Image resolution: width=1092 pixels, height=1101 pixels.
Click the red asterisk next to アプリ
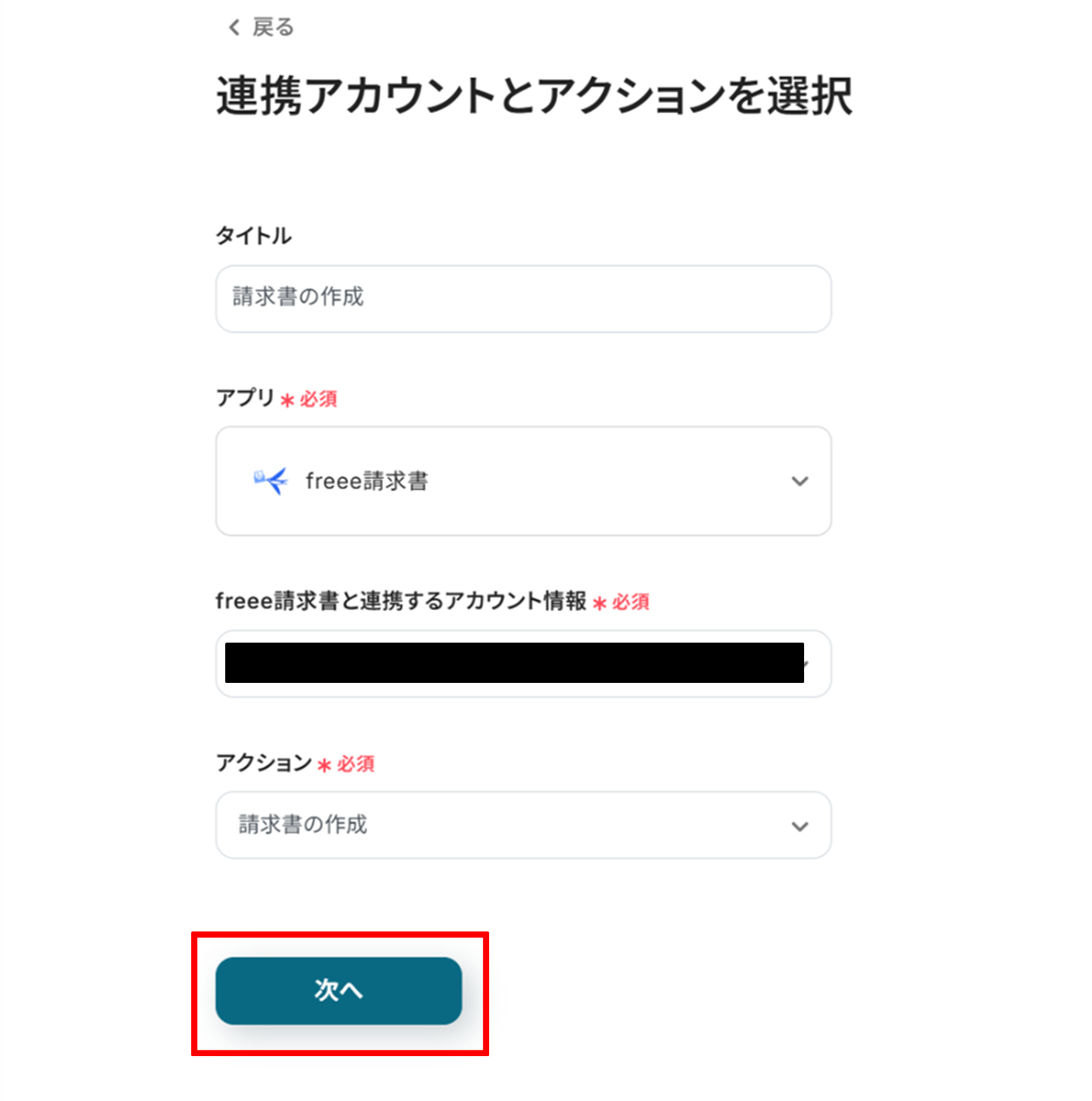pyautogui.click(x=287, y=400)
